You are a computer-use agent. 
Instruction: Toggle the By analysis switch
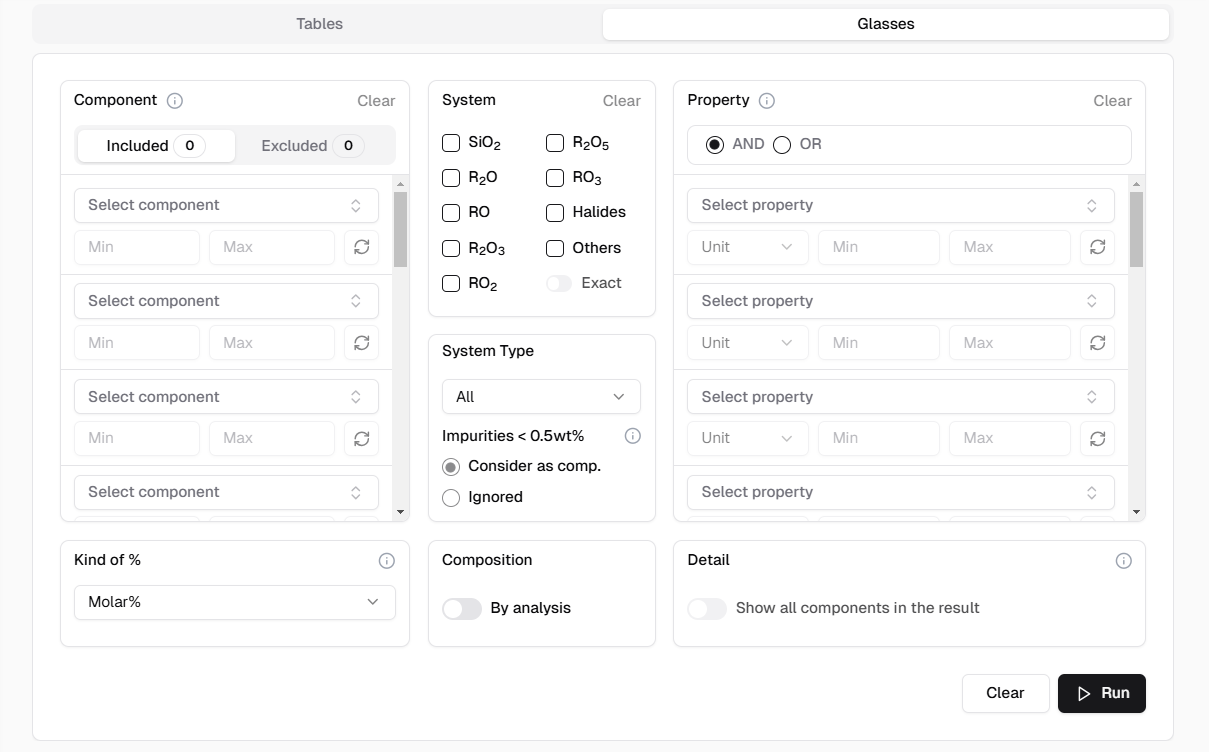tap(462, 608)
